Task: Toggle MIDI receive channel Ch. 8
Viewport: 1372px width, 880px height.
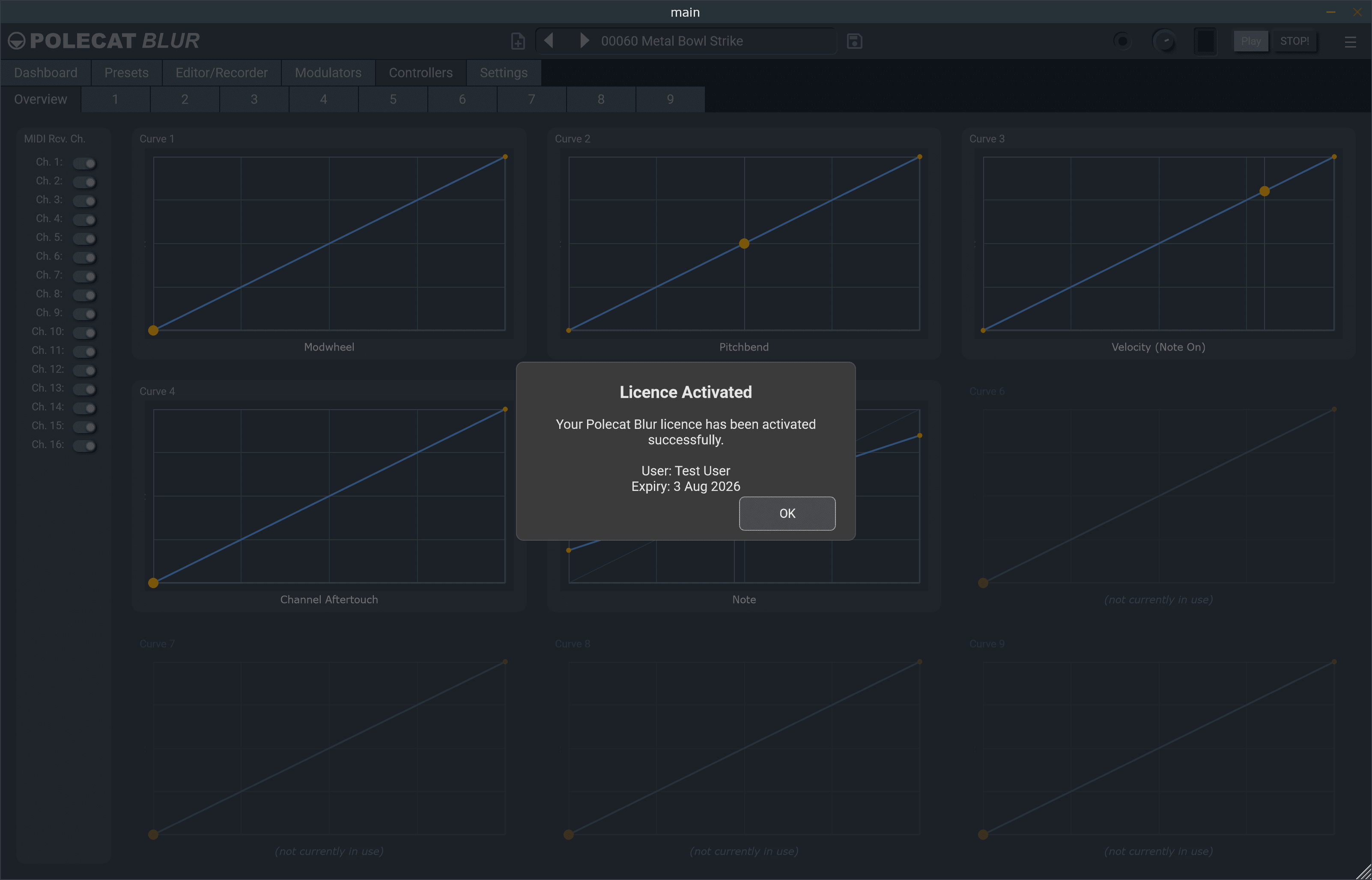Action: (x=84, y=295)
